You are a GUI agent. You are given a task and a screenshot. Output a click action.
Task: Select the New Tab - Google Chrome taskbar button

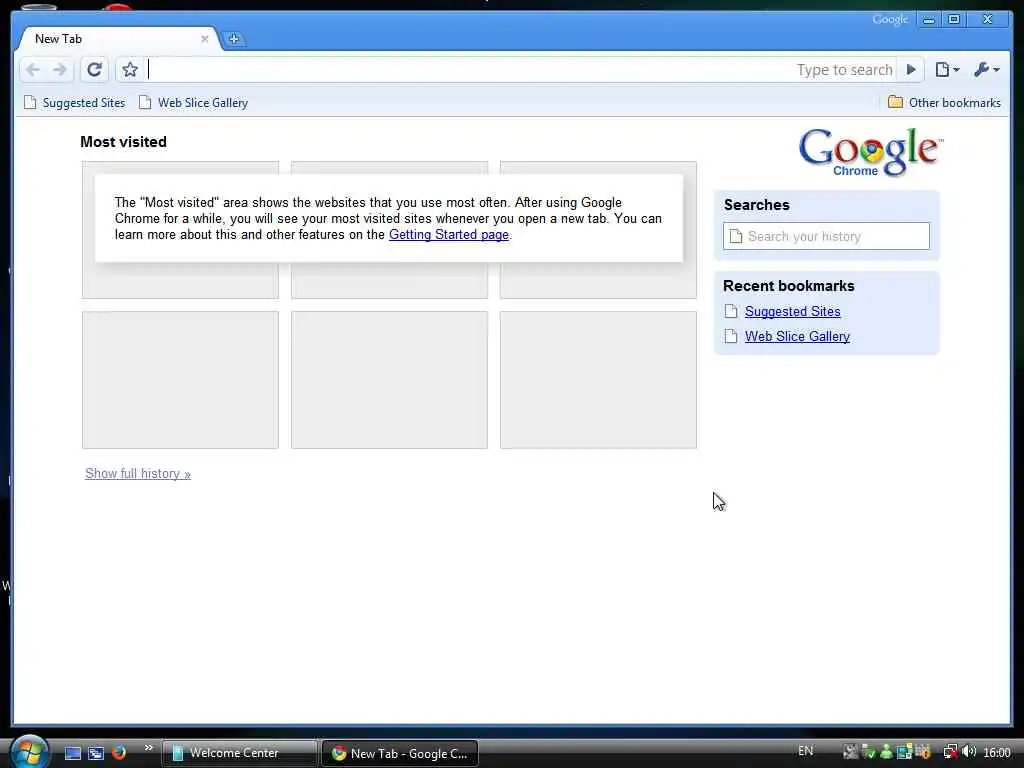click(400, 753)
